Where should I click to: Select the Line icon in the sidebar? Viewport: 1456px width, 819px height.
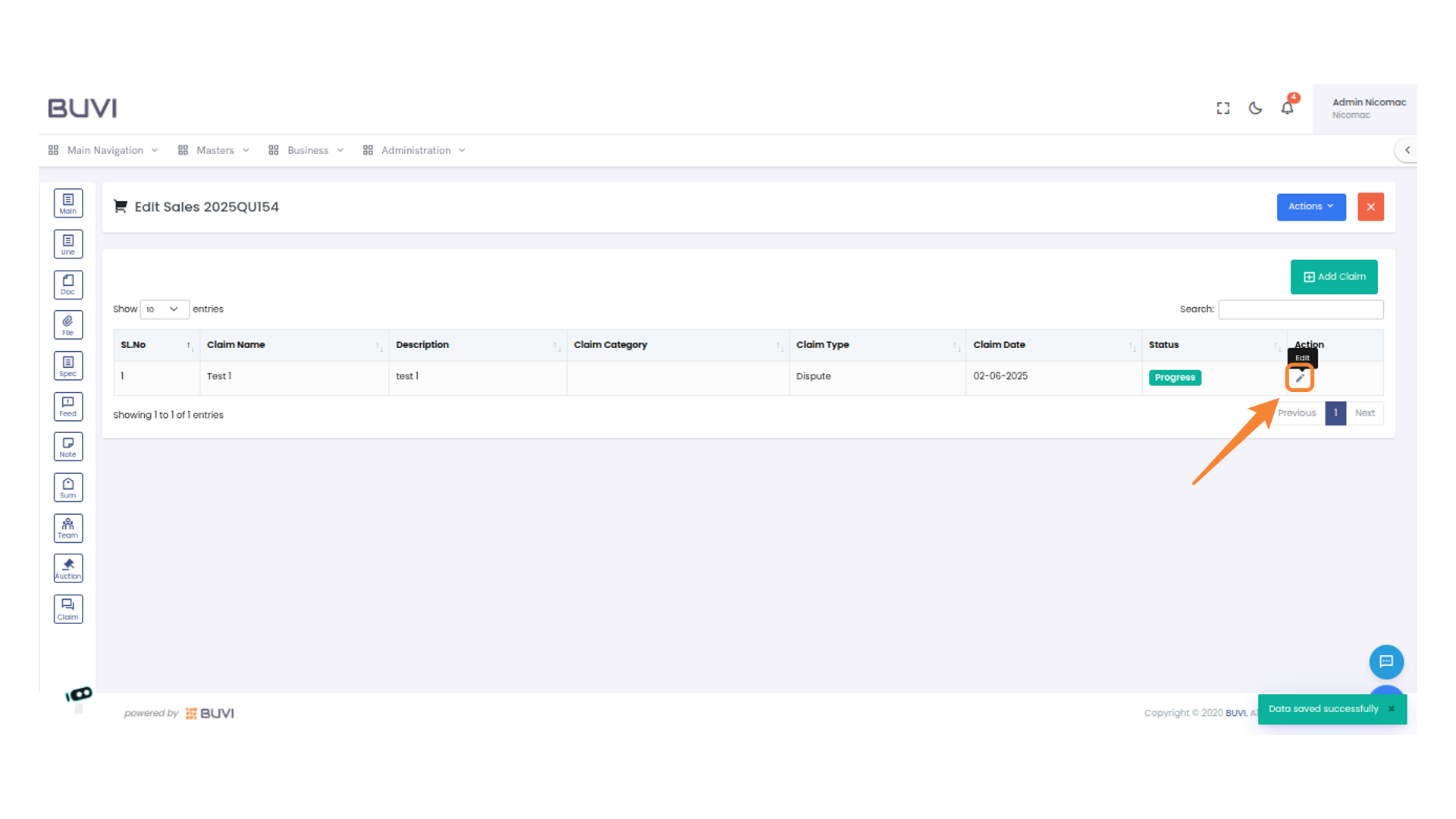coord(68,243)
